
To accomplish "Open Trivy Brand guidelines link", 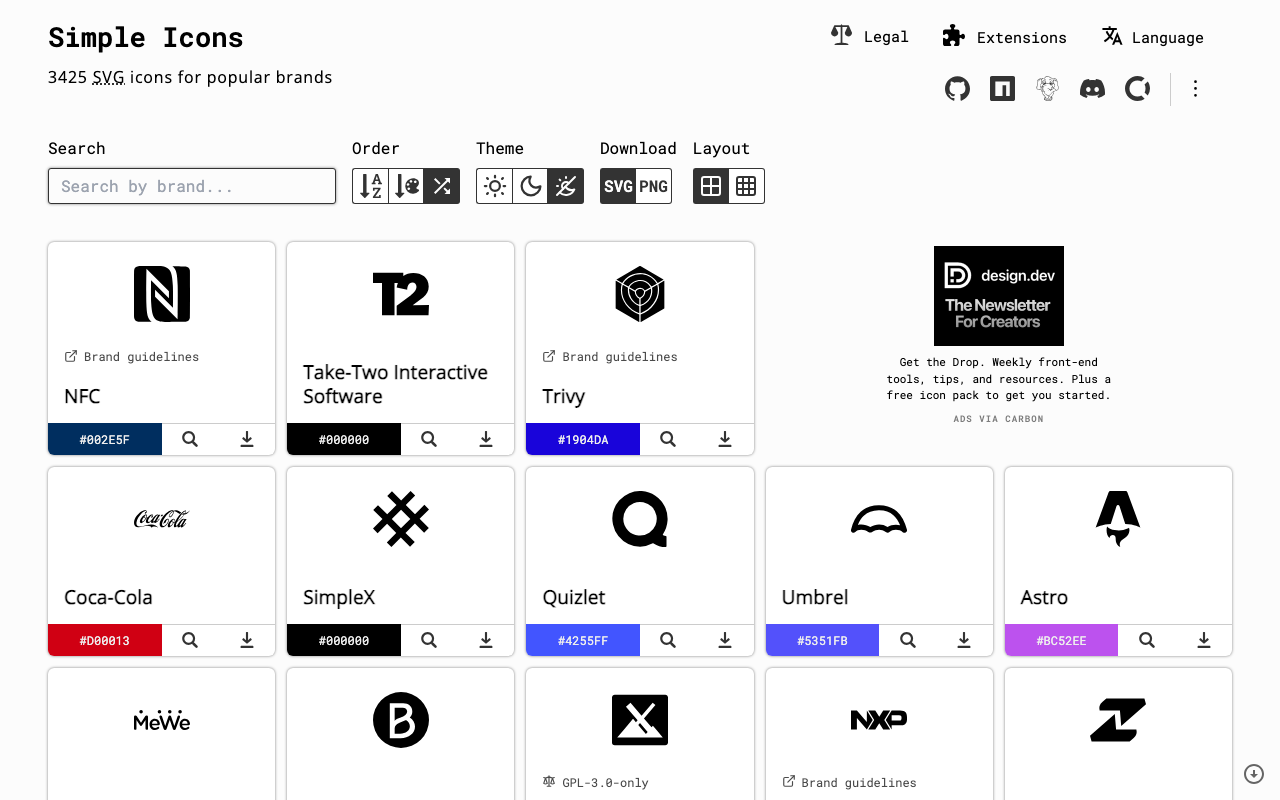I will click(x=610, y=357).
